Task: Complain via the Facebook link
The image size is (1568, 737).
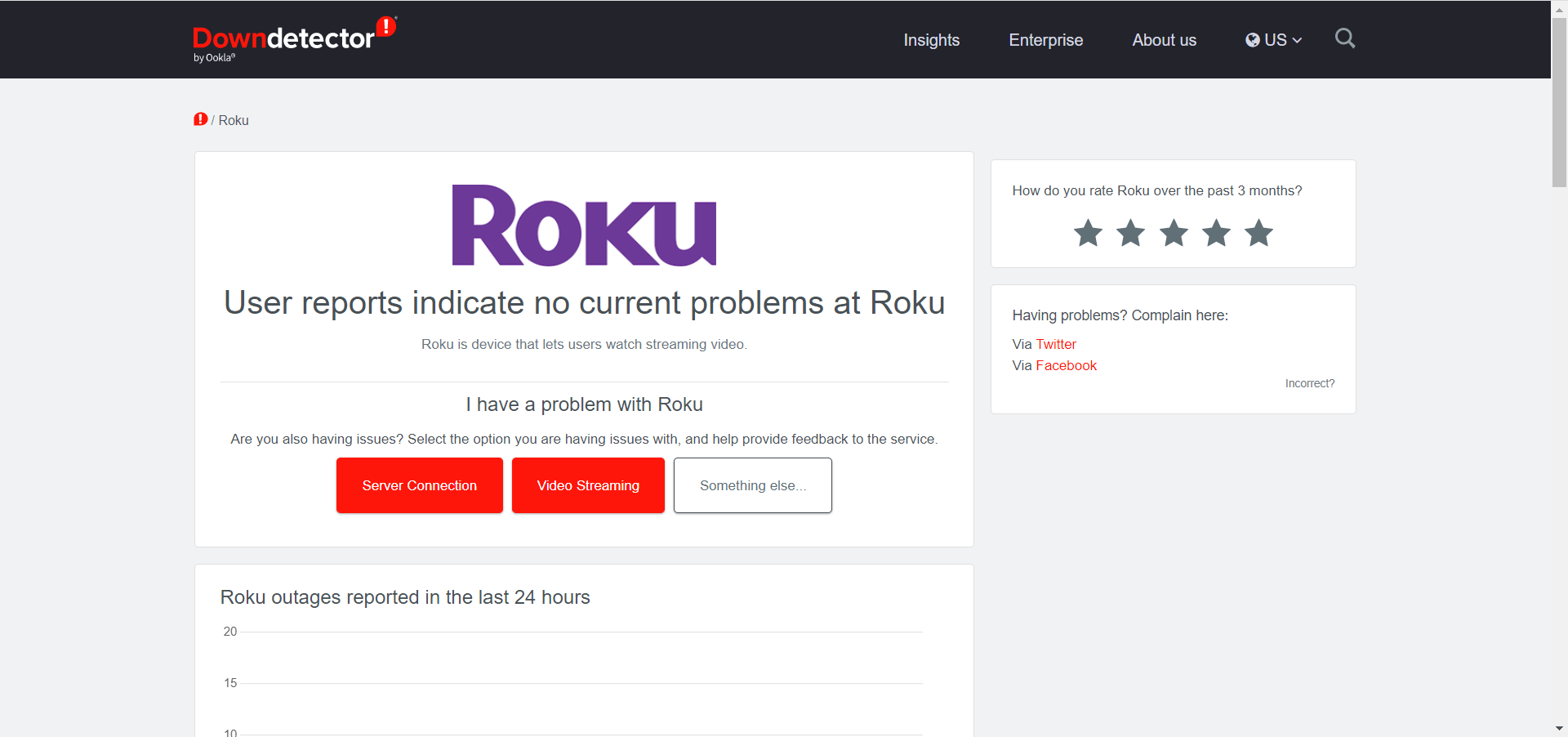Action: (1066, 365)
